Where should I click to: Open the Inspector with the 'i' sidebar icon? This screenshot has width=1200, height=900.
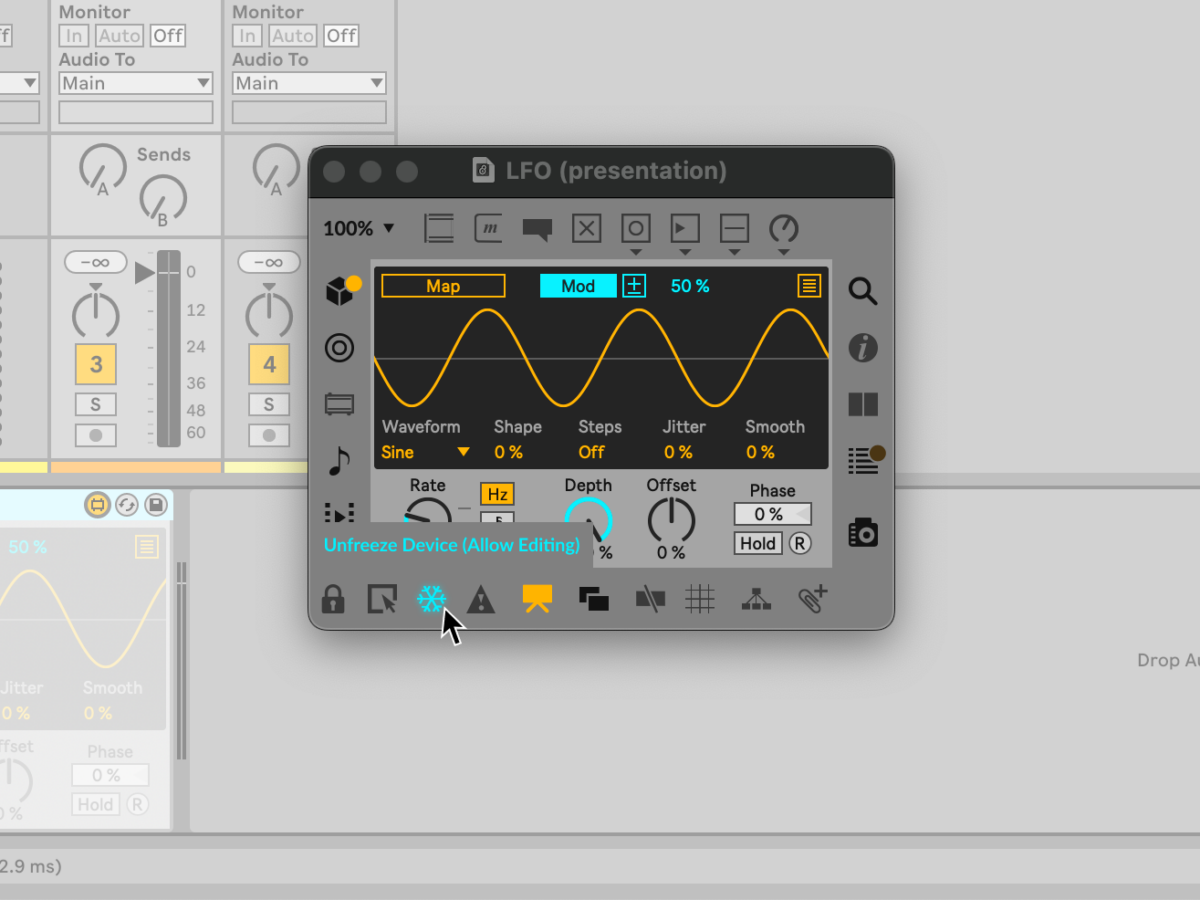point(861,348)
